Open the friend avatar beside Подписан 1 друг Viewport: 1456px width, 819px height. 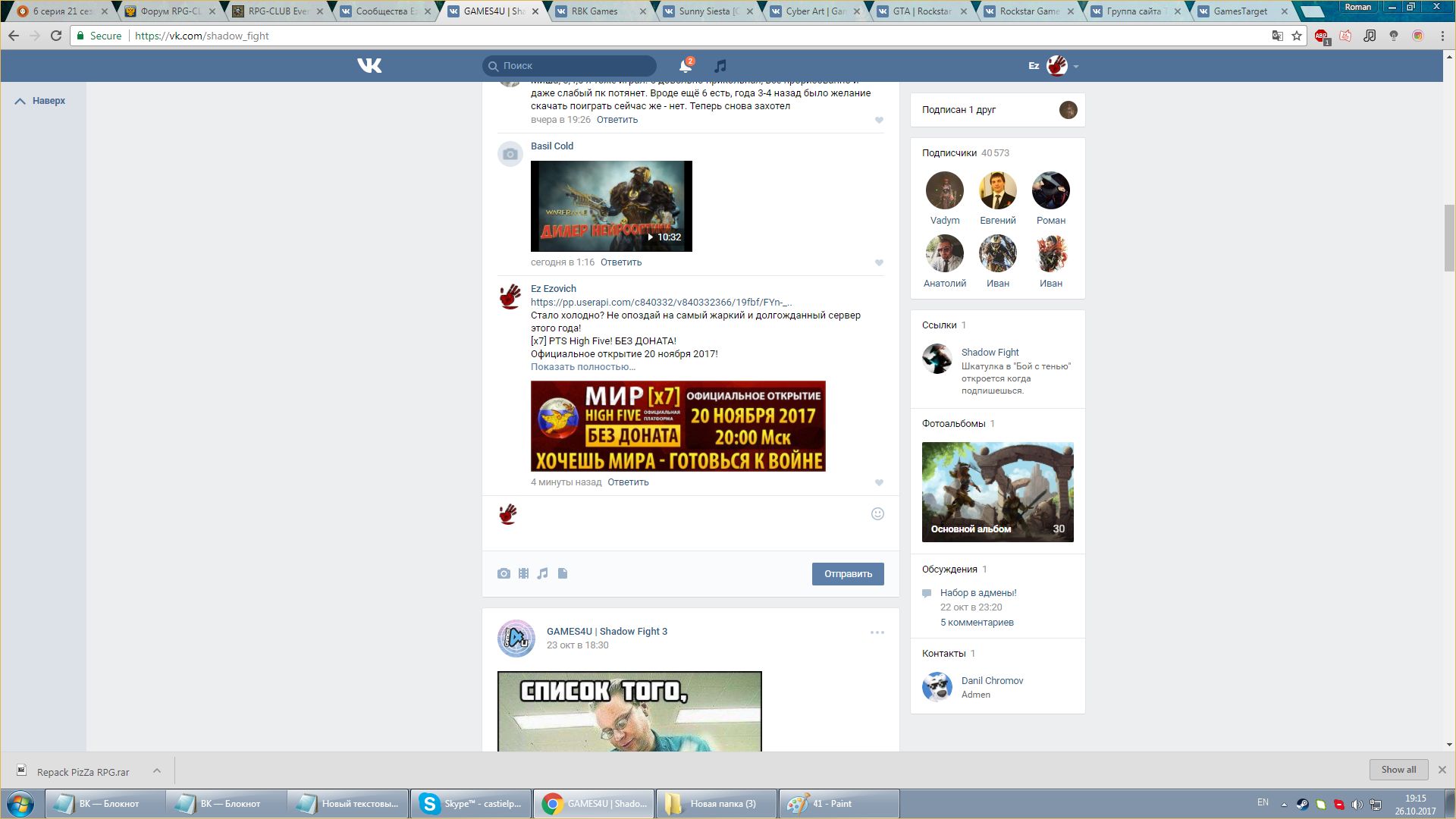pyautogui.click(x=1068, y=110)
